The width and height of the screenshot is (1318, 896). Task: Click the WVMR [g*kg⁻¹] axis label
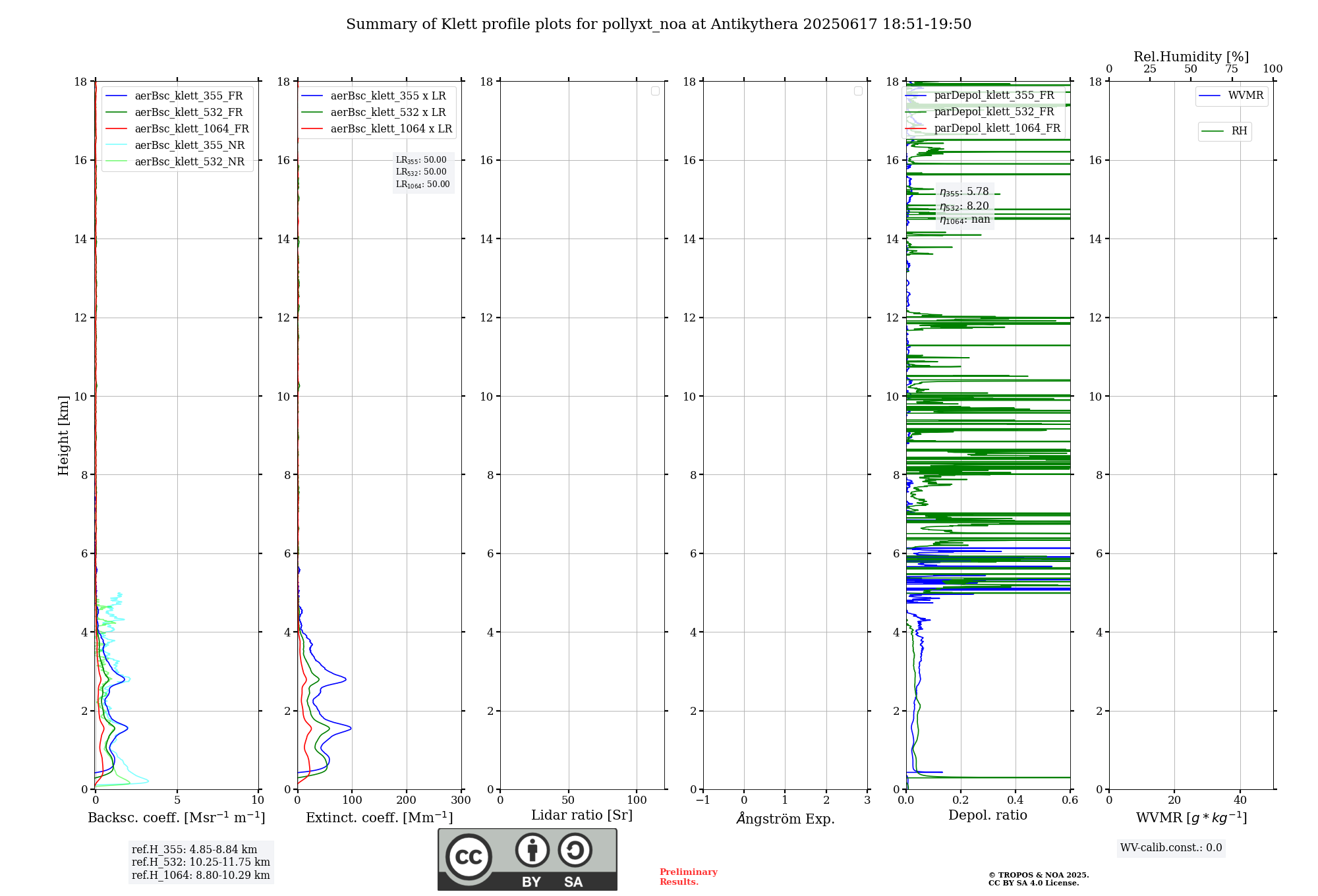(1191, 818)
